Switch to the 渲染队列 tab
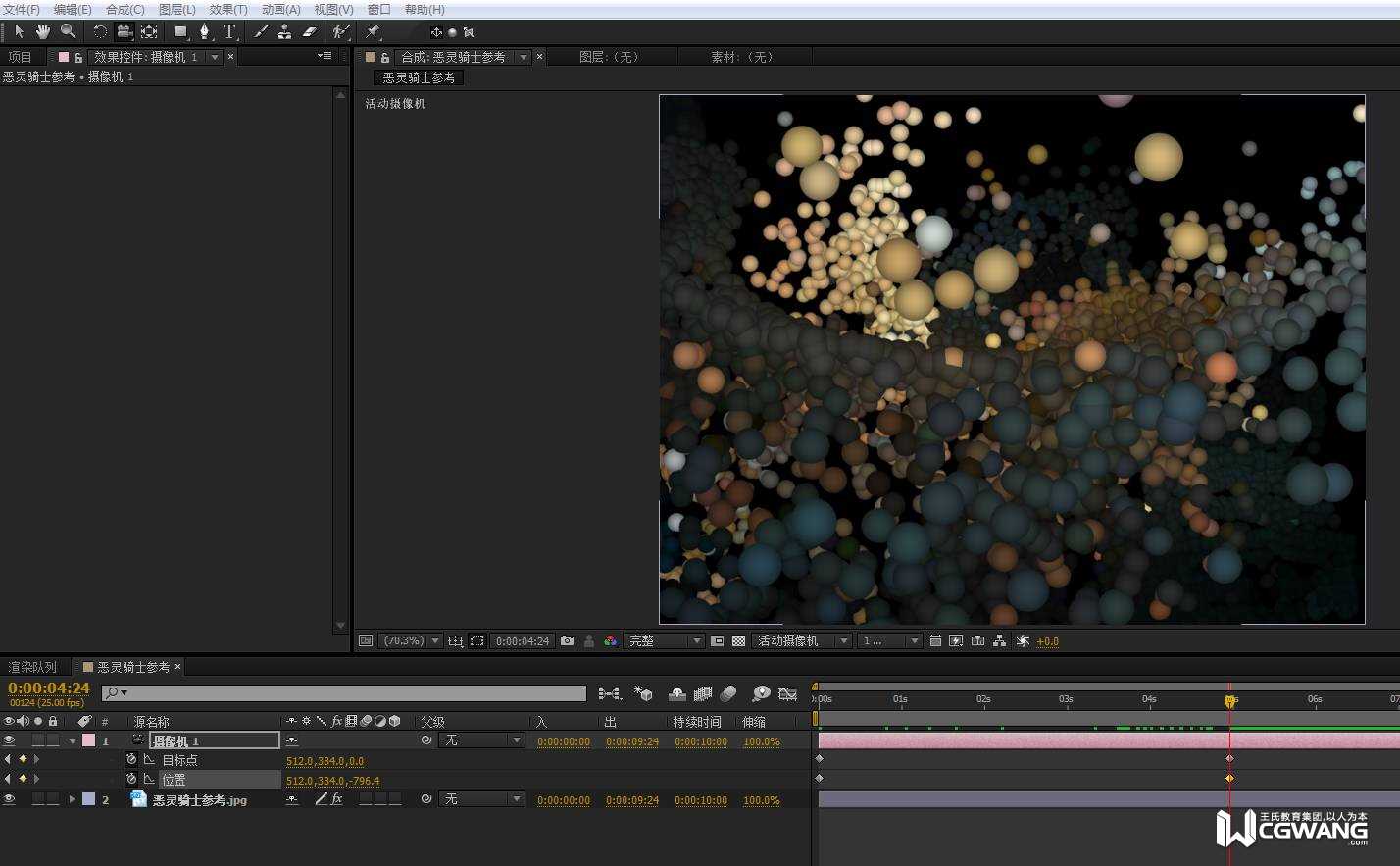The height and width of the screenshot is (866, 1400). pyautogui.click(x=32, y=667)
